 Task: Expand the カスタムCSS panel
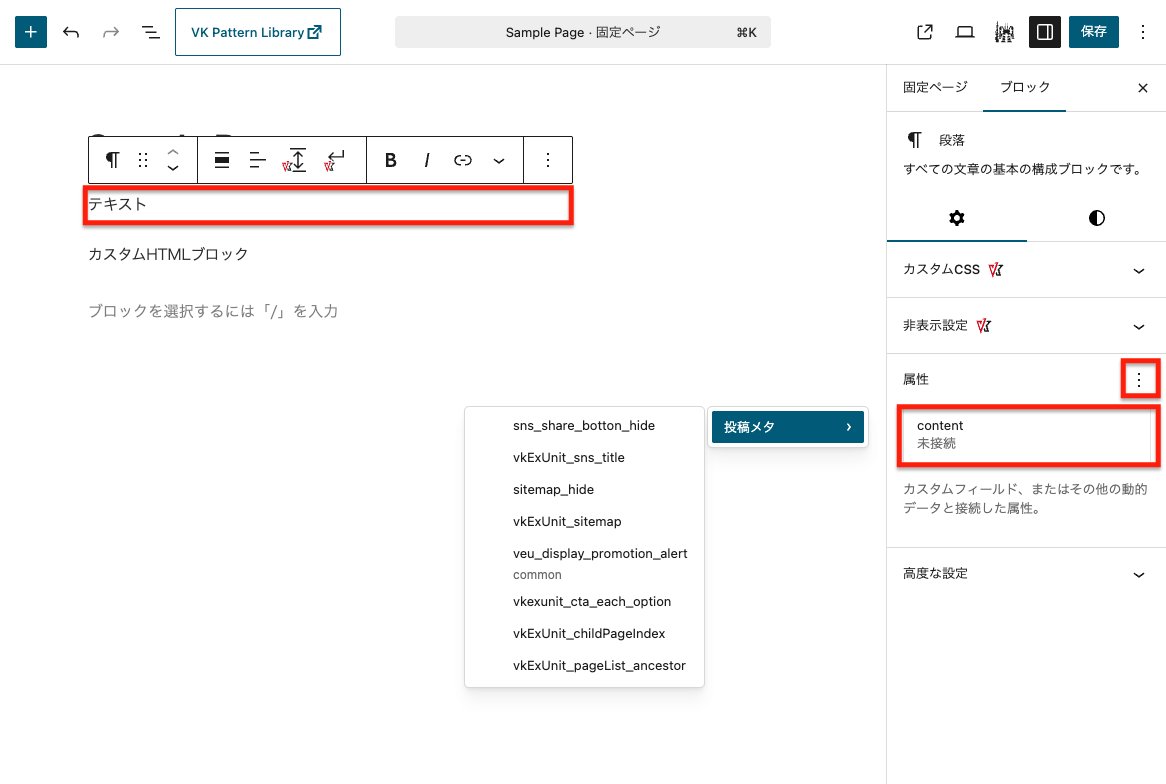pyautogui.click(x=1026, y=270)
